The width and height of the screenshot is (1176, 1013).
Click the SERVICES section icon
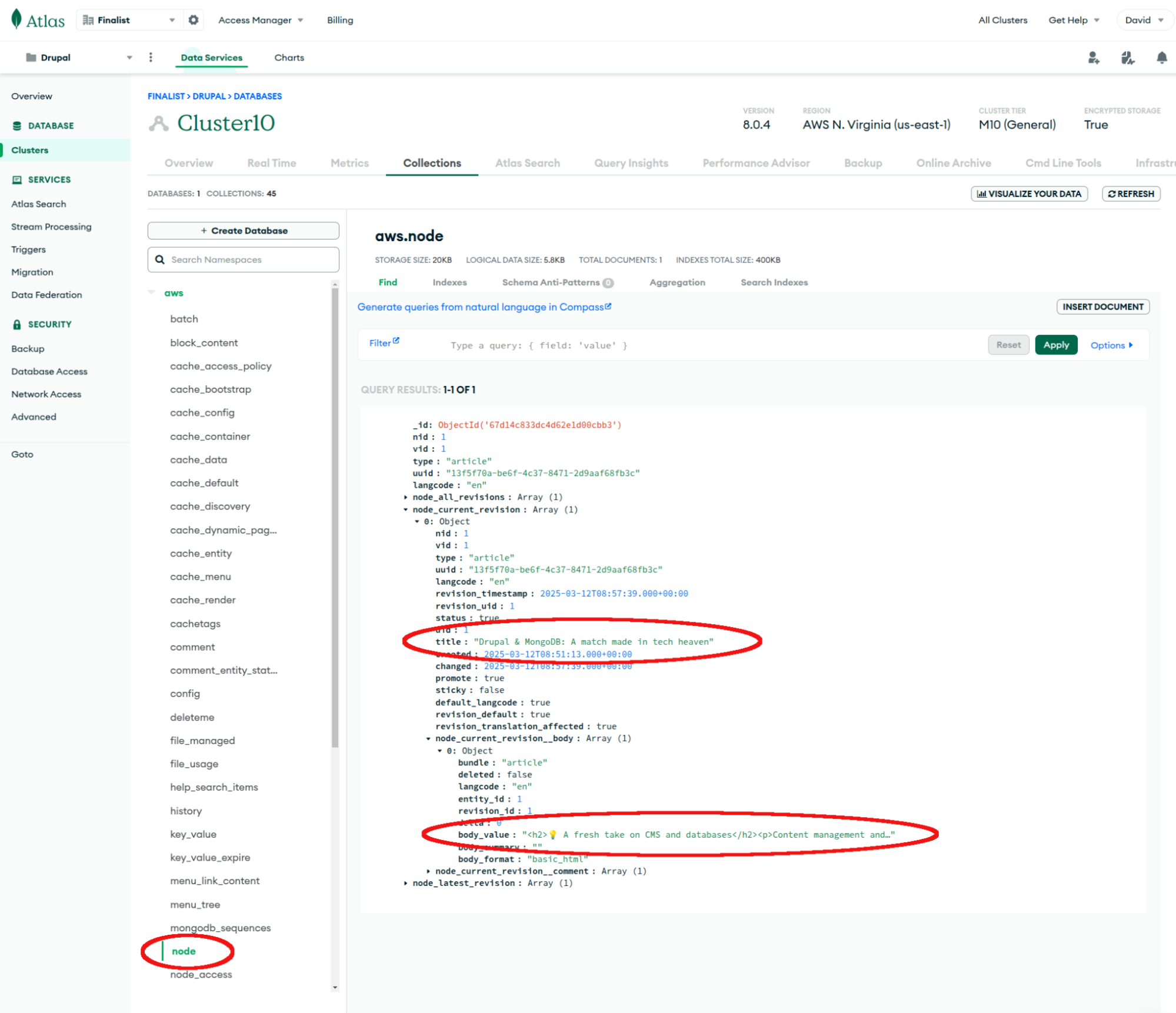coord(17,179)
